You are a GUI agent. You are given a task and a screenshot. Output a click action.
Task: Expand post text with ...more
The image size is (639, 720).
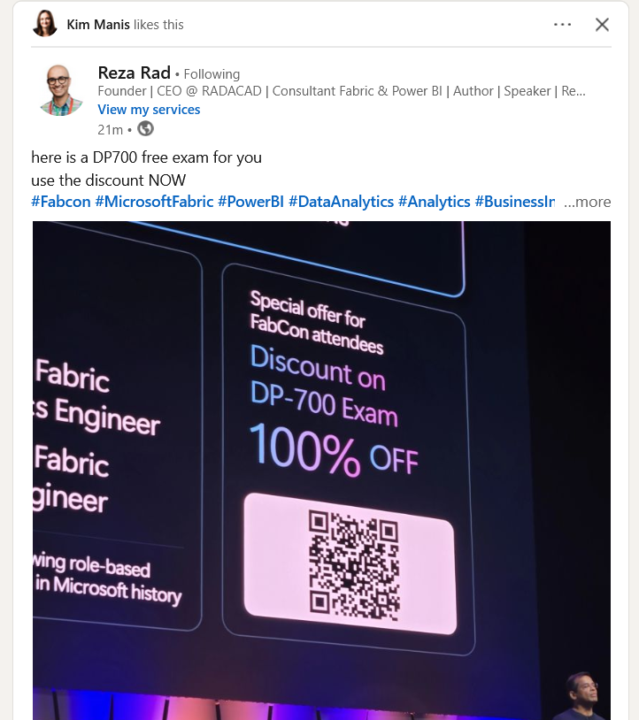(587, 202)
